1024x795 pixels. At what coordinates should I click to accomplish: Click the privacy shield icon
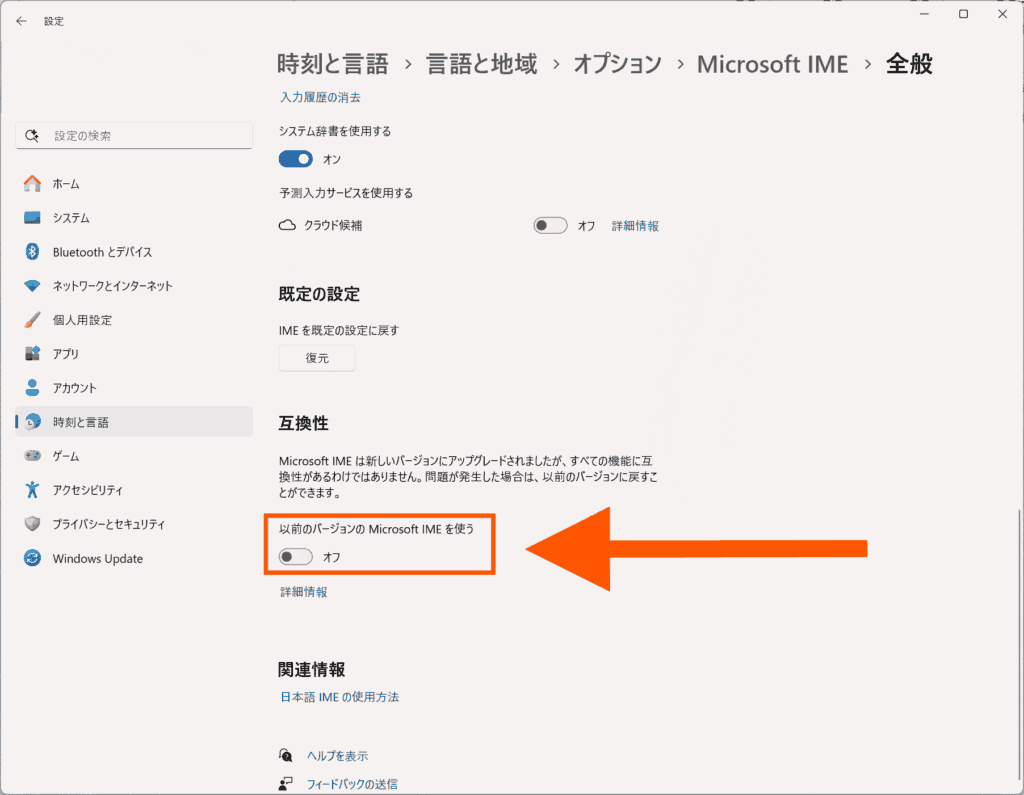pos(32,524)
